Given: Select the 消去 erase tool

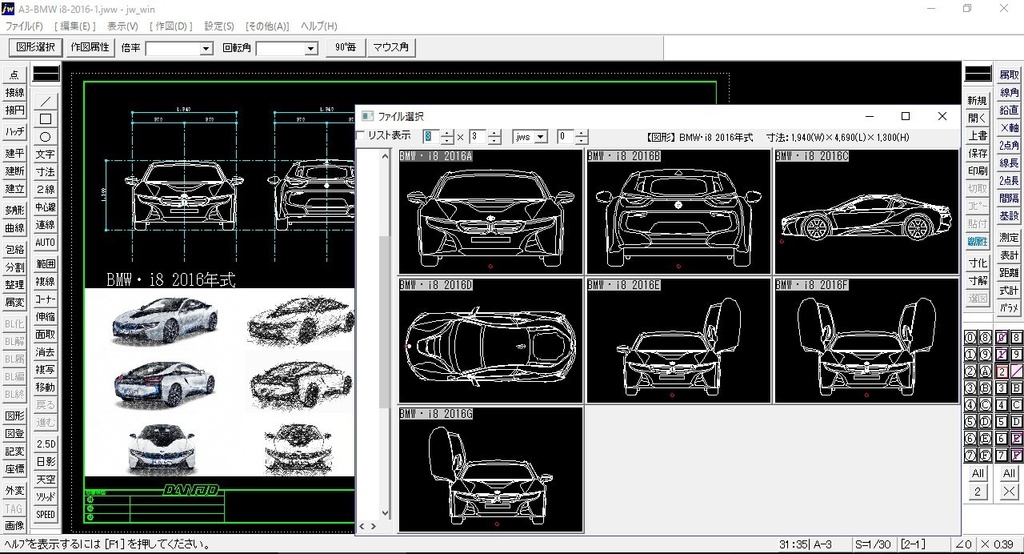Looking at the screenshot, I should [45, 352].
